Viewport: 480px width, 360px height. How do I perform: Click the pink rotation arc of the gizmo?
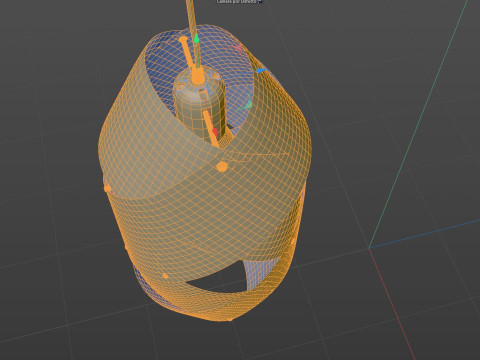pyautogui.click(x=237, y=48)
